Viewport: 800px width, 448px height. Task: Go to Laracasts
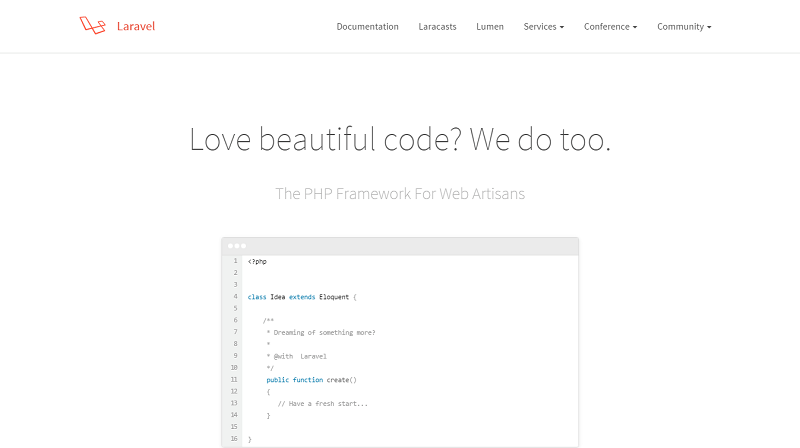[x=437, y=27]
